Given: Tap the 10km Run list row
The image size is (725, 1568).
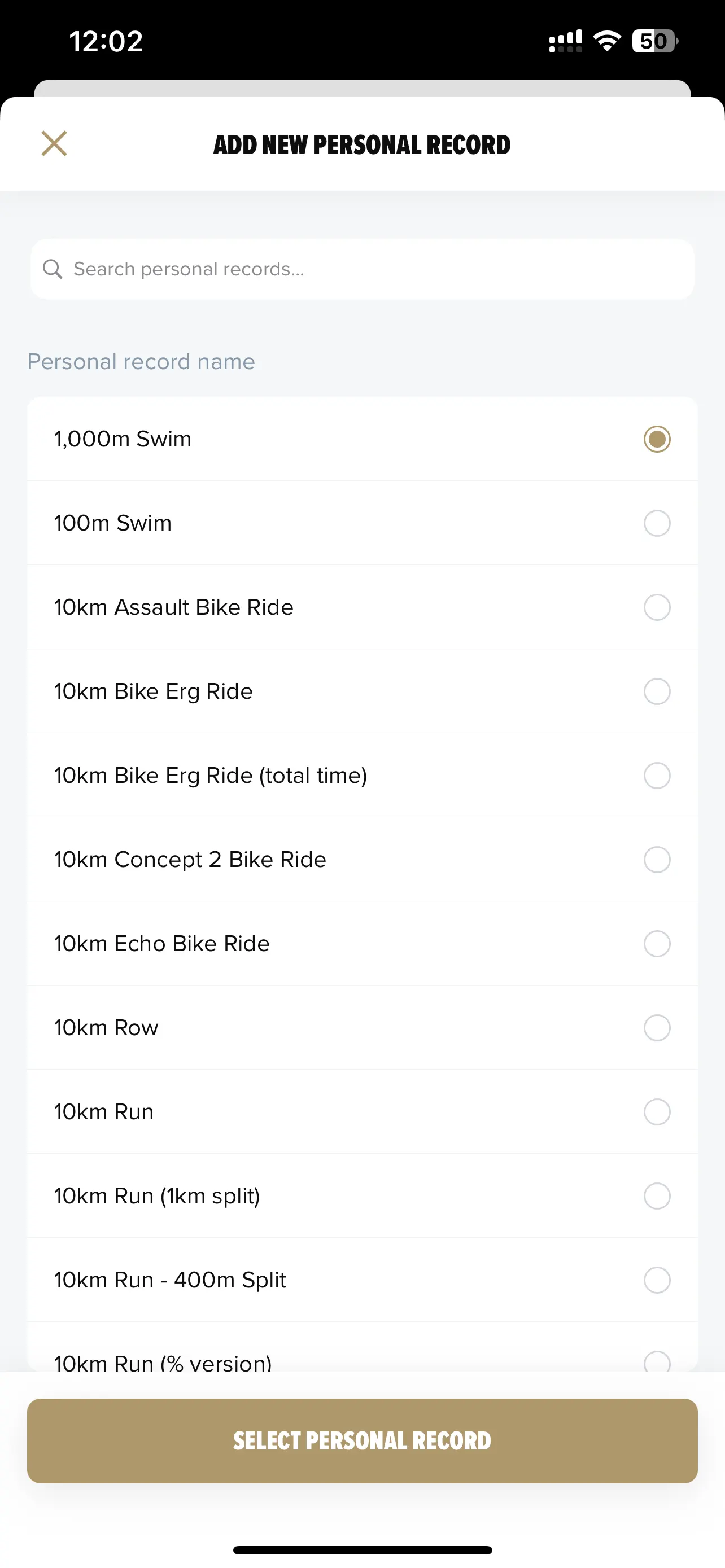Looking at the screenshot, I should (362, 1111).
